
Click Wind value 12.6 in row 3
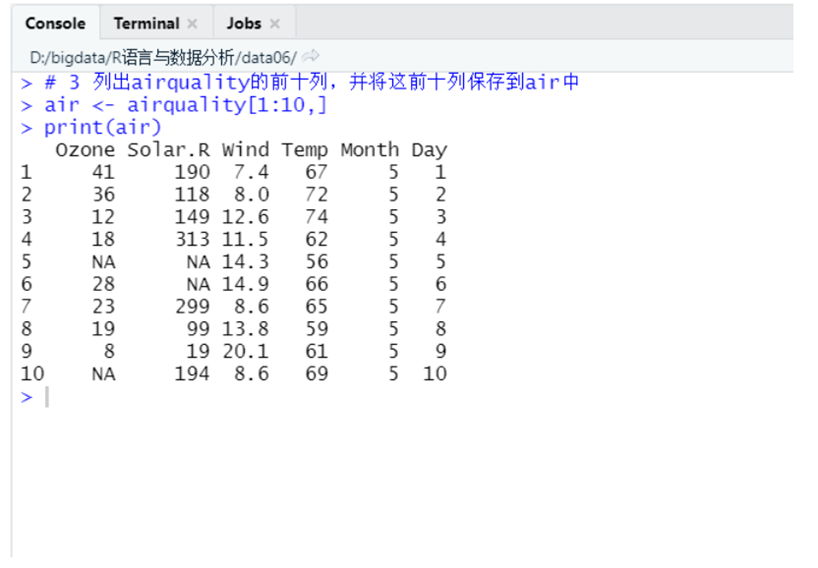click(x=245, y=217)
